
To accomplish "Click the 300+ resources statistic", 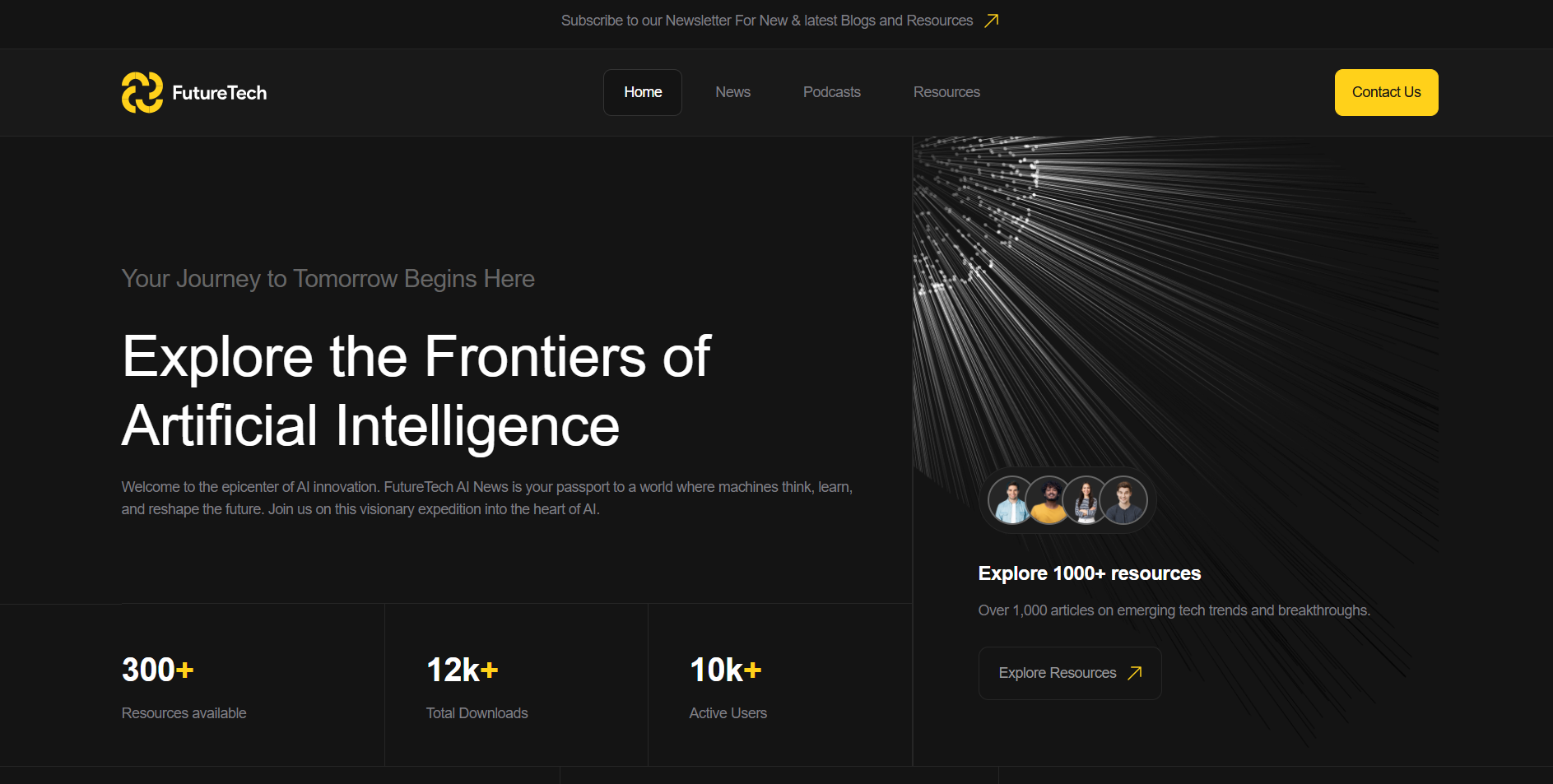I will click(x=158, y=670).
